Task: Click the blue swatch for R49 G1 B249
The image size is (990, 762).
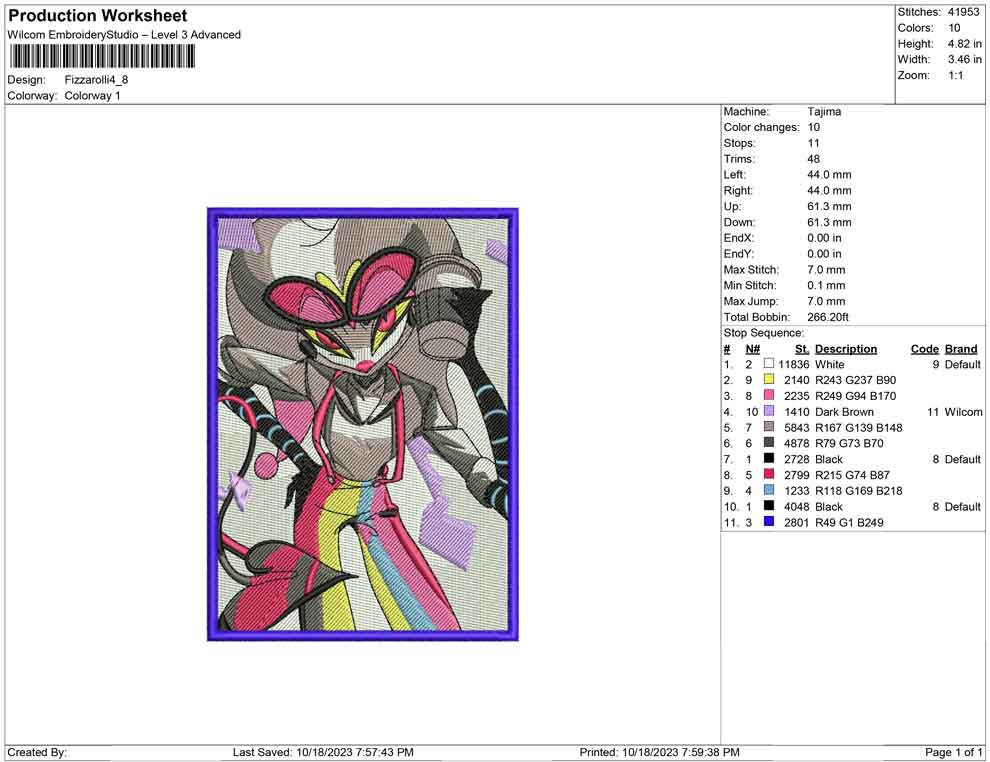Action: (768, 521)
